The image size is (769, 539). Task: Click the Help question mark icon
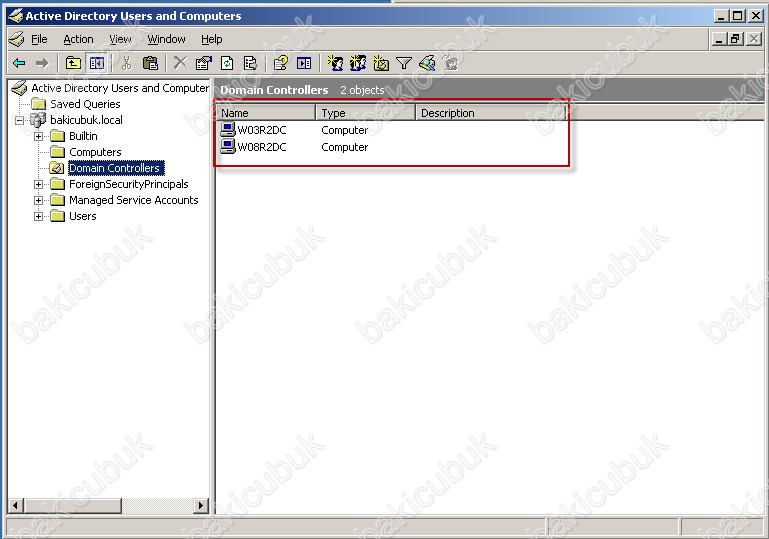coord(281,63)
